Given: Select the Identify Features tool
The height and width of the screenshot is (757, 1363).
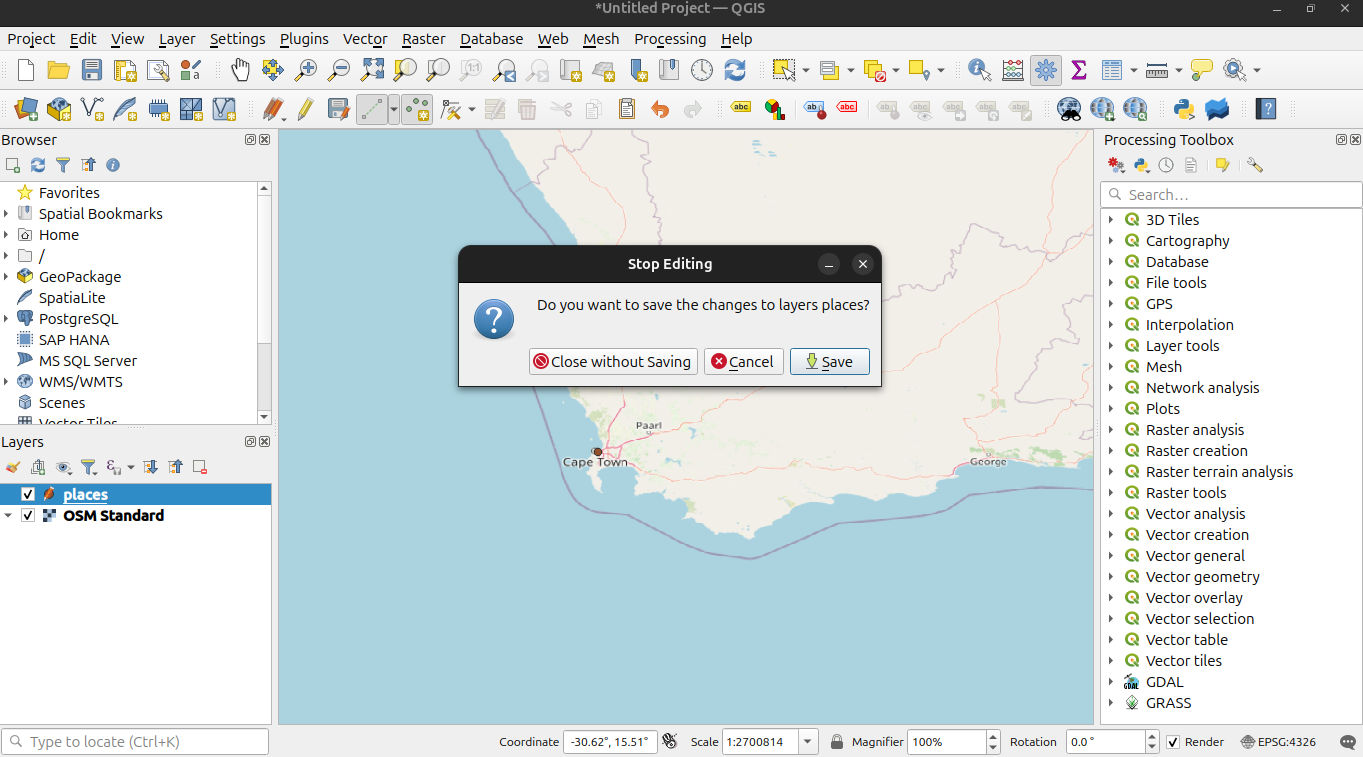Looking at the screenshot, I should (979, 70).
